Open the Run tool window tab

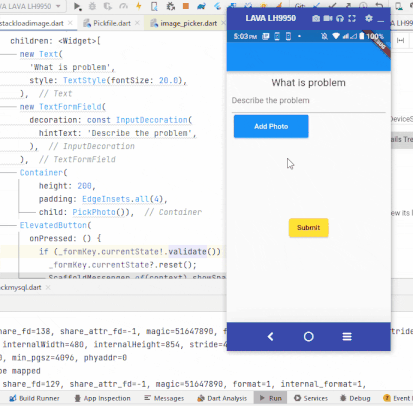[271, 398]
